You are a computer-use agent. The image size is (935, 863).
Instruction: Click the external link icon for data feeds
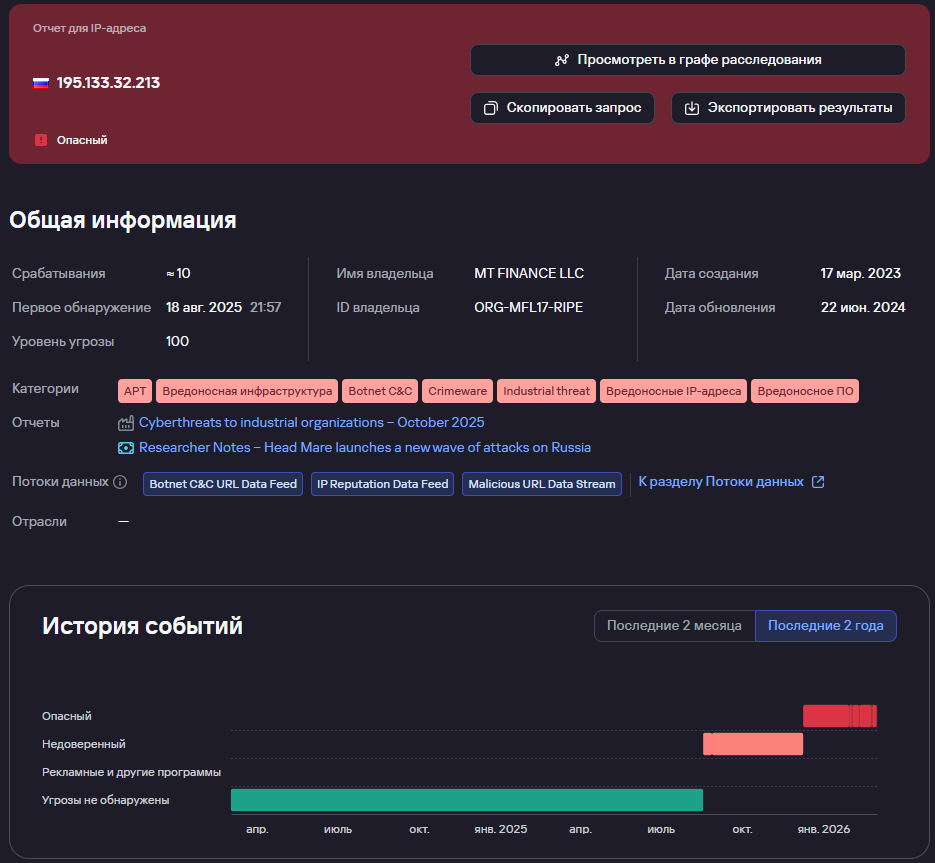(818, 482)
